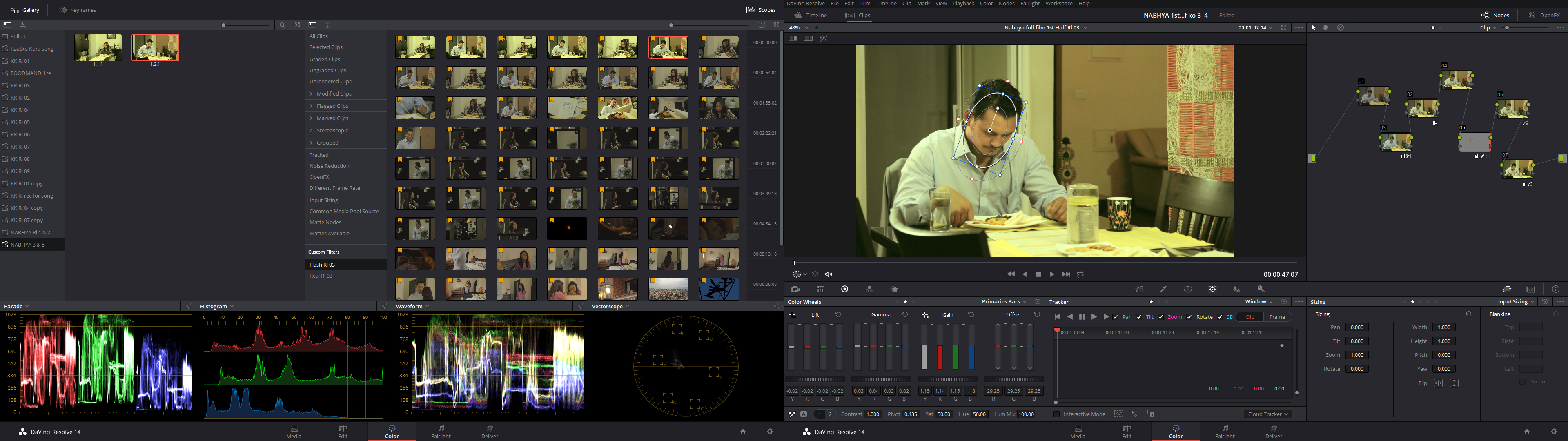This screenshot has height=441, width=1568.
Task: Open the Camera Raw palette icon
Action: (x=795, y=290)
